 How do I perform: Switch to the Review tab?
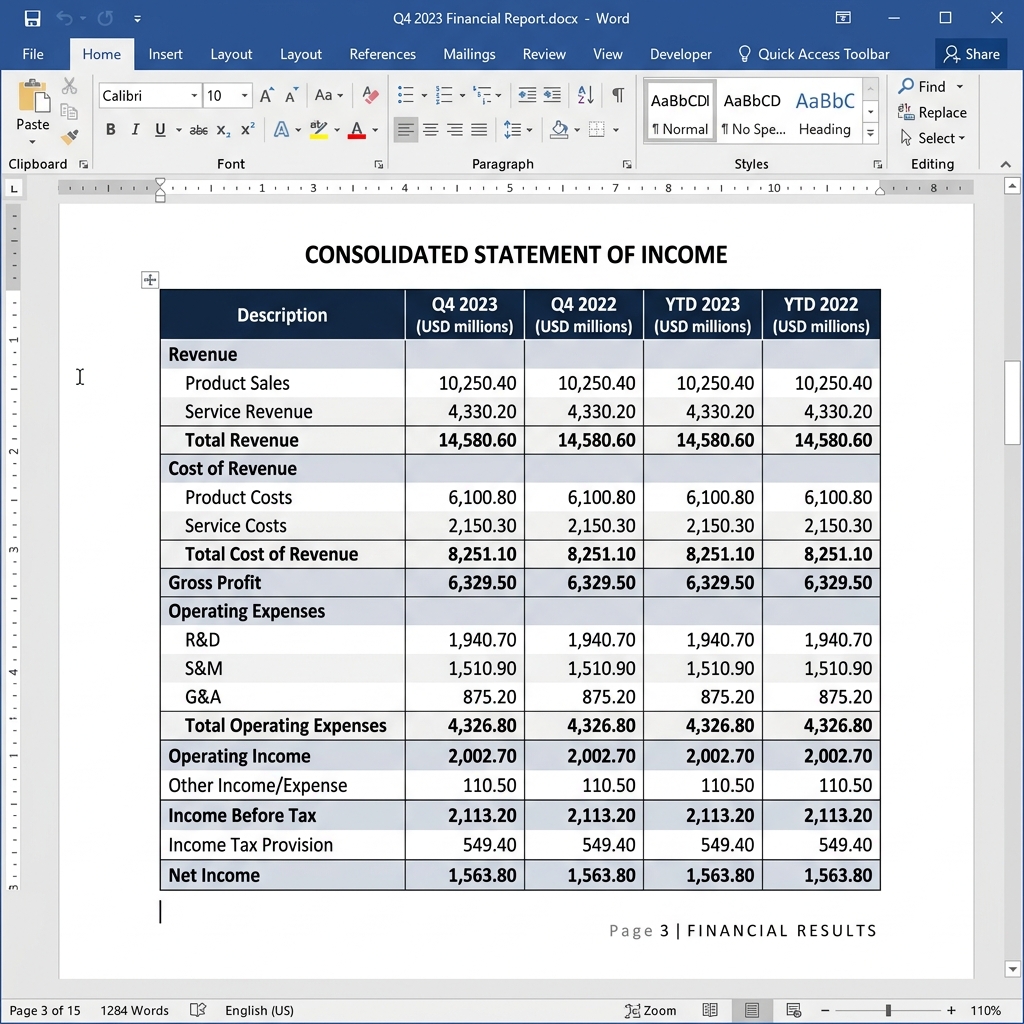click(544, 54)
